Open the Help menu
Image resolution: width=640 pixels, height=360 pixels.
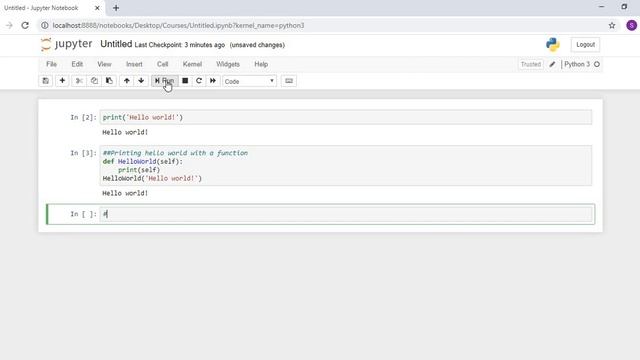[261, 64]
